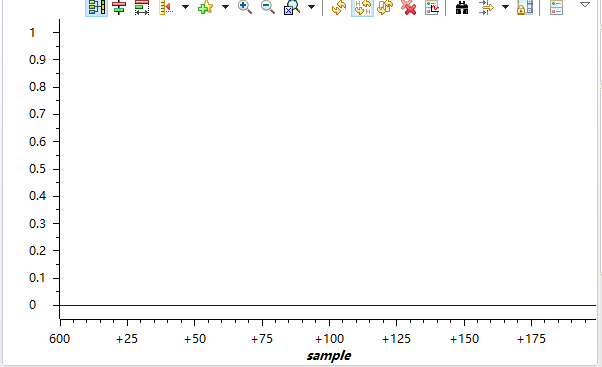Open the view menu triangle
Screen dimensions: 602x367
coord(585,5)
